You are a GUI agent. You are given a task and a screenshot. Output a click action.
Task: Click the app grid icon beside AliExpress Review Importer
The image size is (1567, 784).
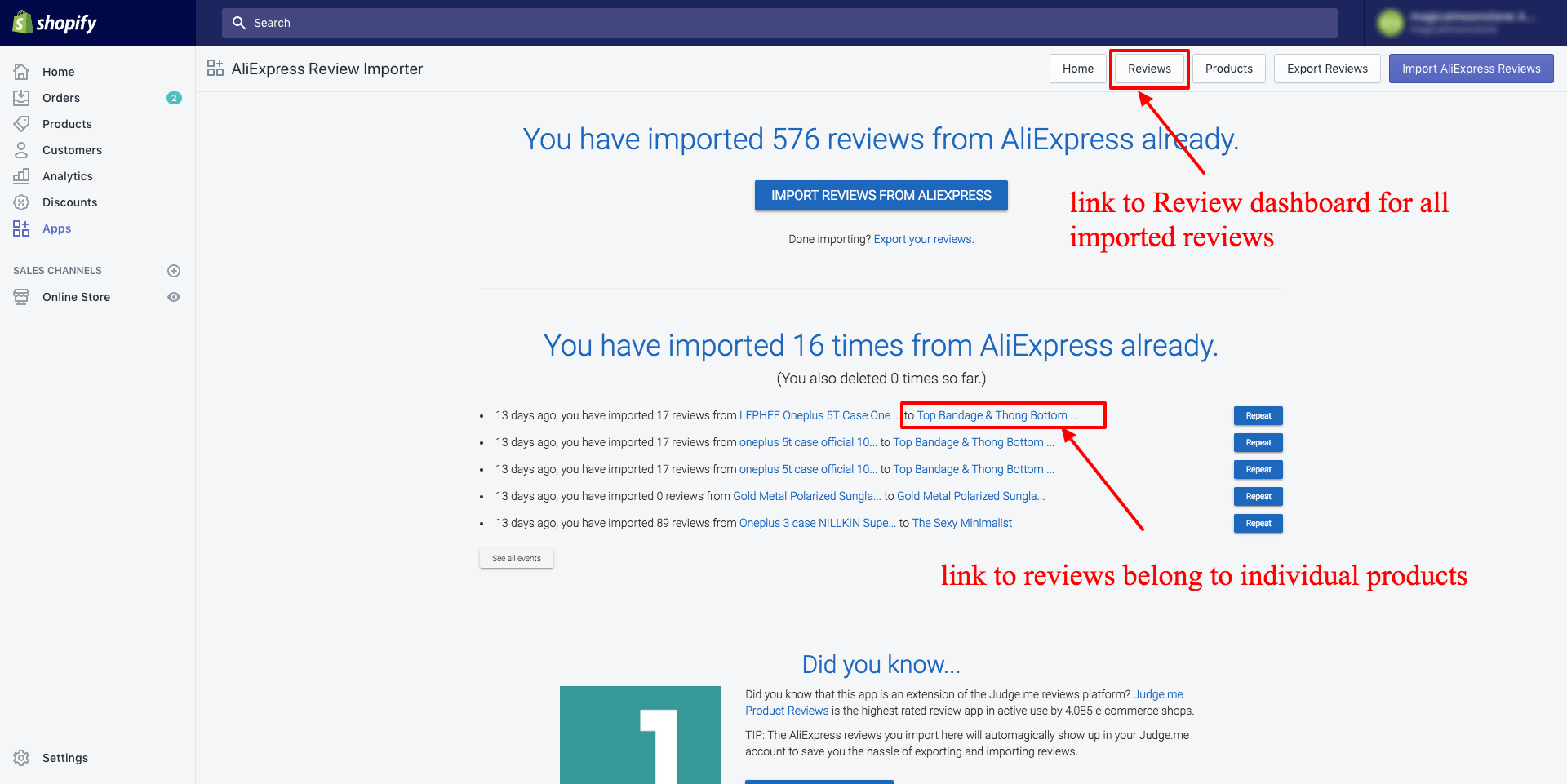(215, 69)
